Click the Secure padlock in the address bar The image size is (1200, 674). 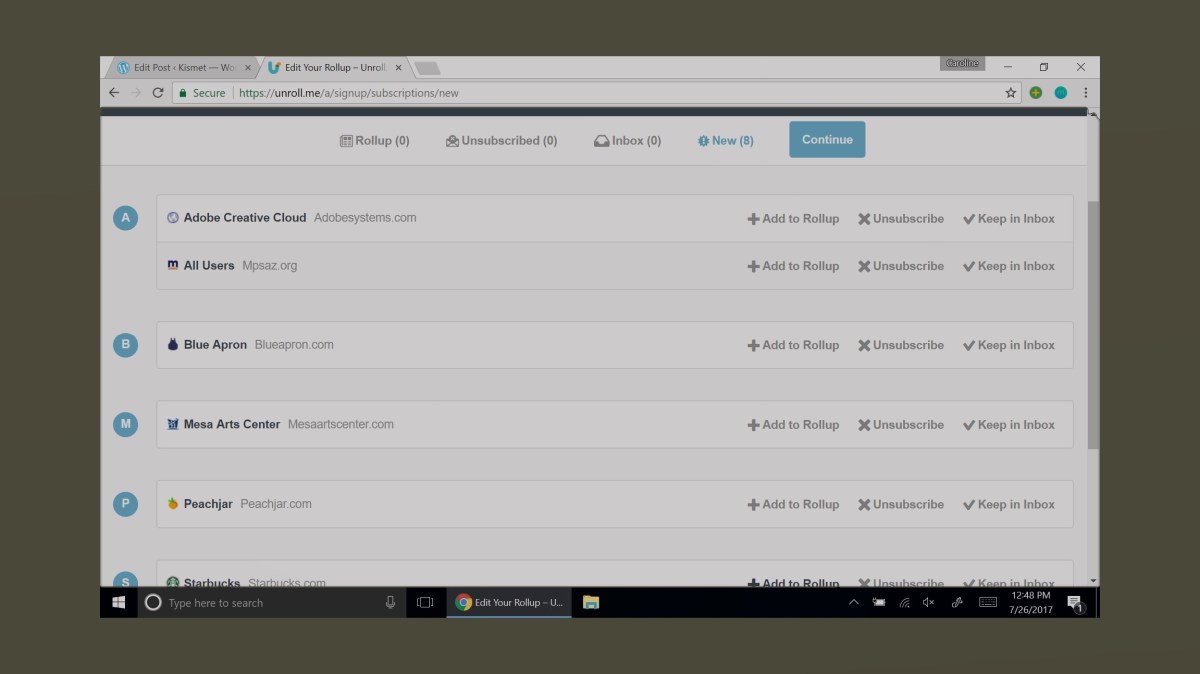click(x=186, y=92)
